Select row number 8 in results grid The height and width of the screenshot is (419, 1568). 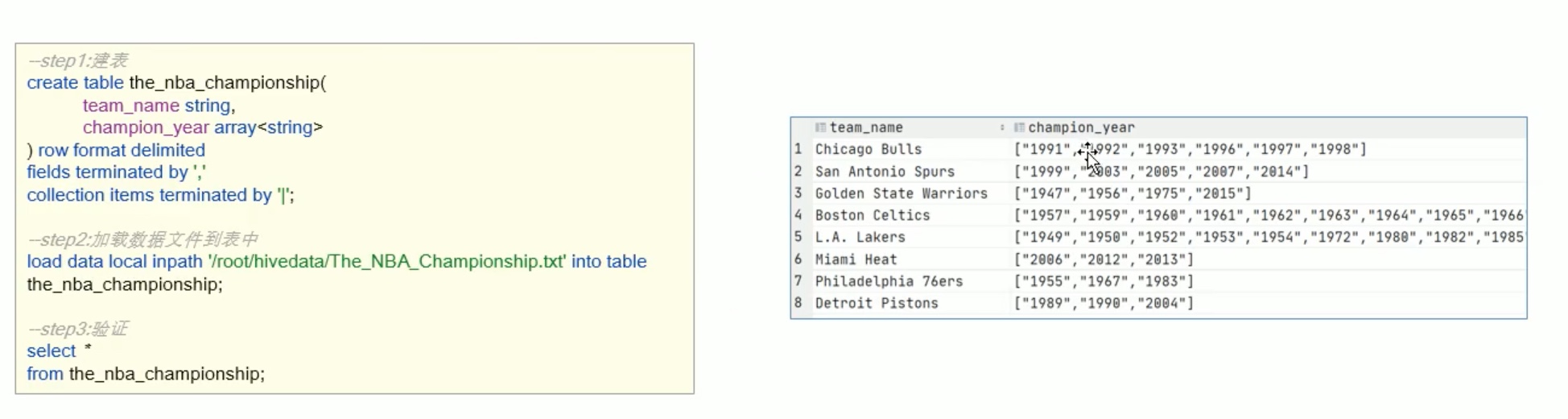798,303
